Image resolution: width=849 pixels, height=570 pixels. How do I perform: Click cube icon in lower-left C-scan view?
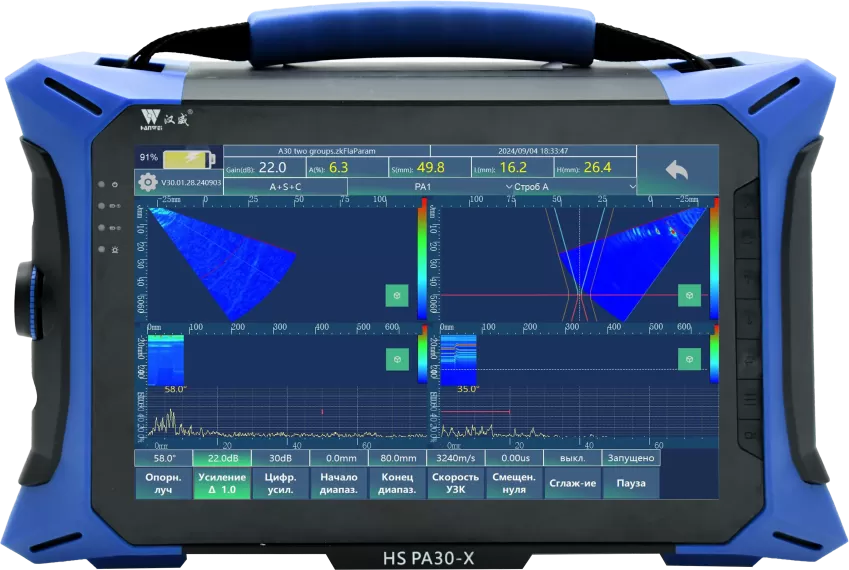tap(396, 359)
